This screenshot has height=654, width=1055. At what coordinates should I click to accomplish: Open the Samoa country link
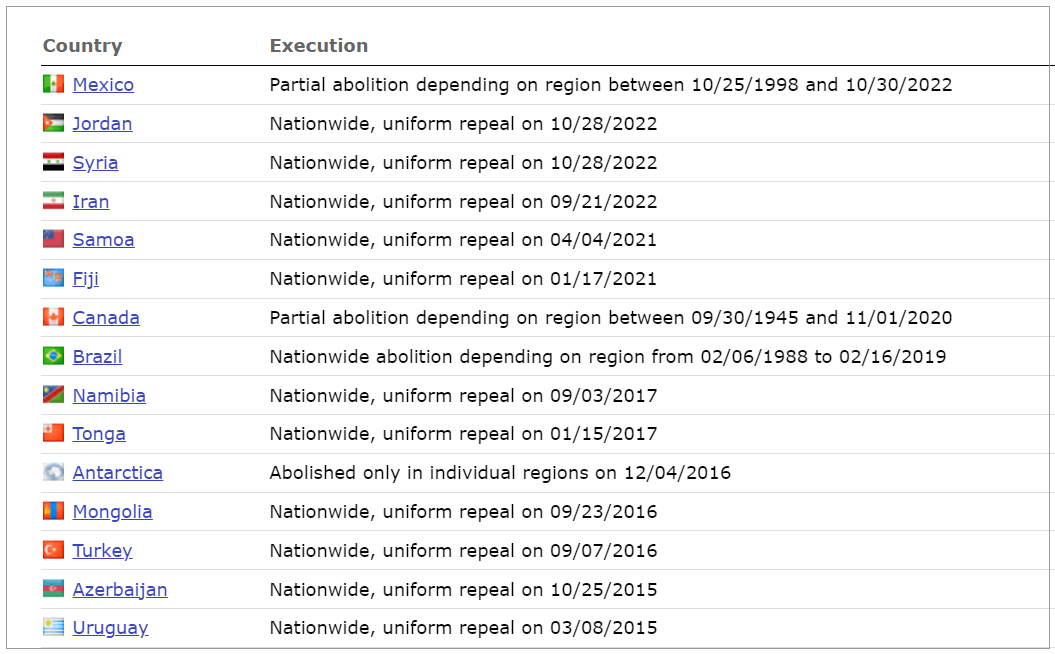pos(103,240)
